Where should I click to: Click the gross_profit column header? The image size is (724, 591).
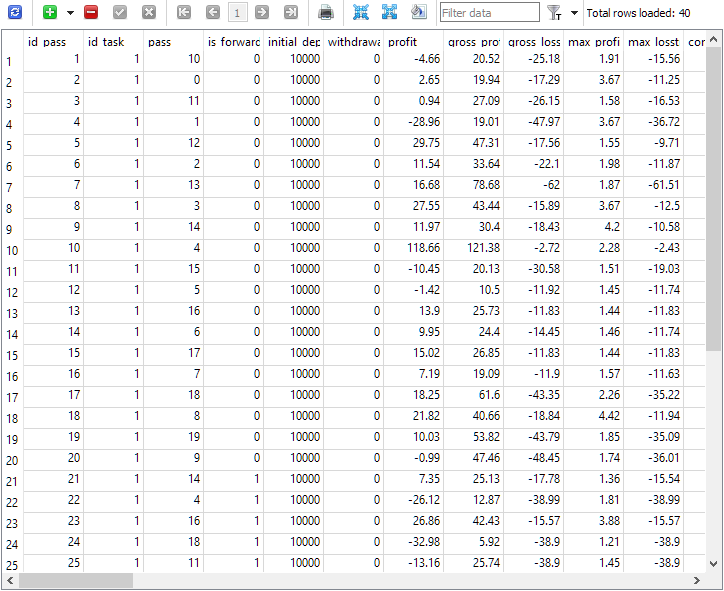(x=473, y=42)
